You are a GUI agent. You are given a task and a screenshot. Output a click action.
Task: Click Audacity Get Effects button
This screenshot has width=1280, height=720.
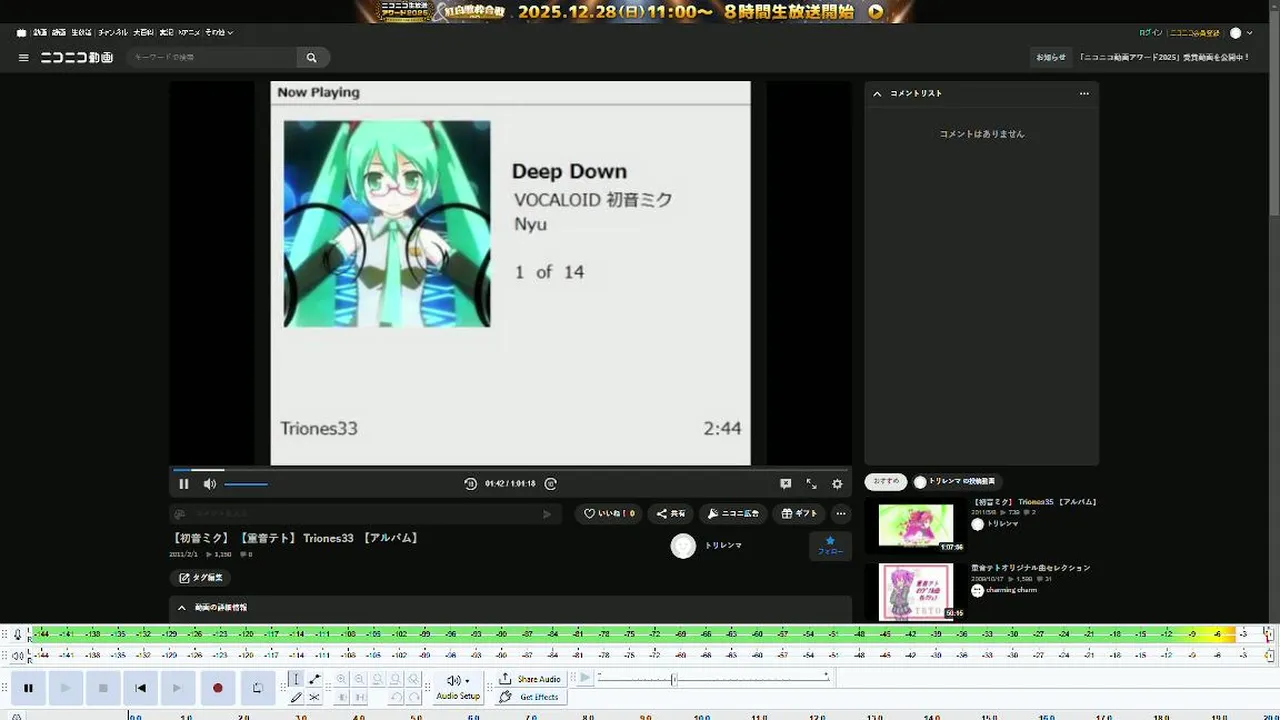coord(530,697)
